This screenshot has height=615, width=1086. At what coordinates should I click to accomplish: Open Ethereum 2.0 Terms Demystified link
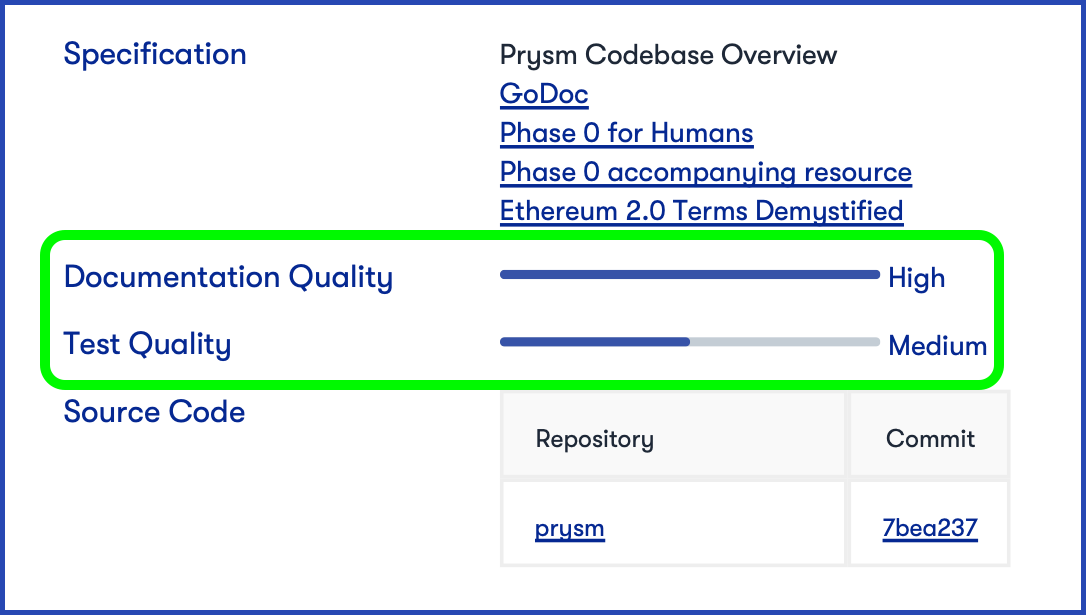(x=701, y=211)
